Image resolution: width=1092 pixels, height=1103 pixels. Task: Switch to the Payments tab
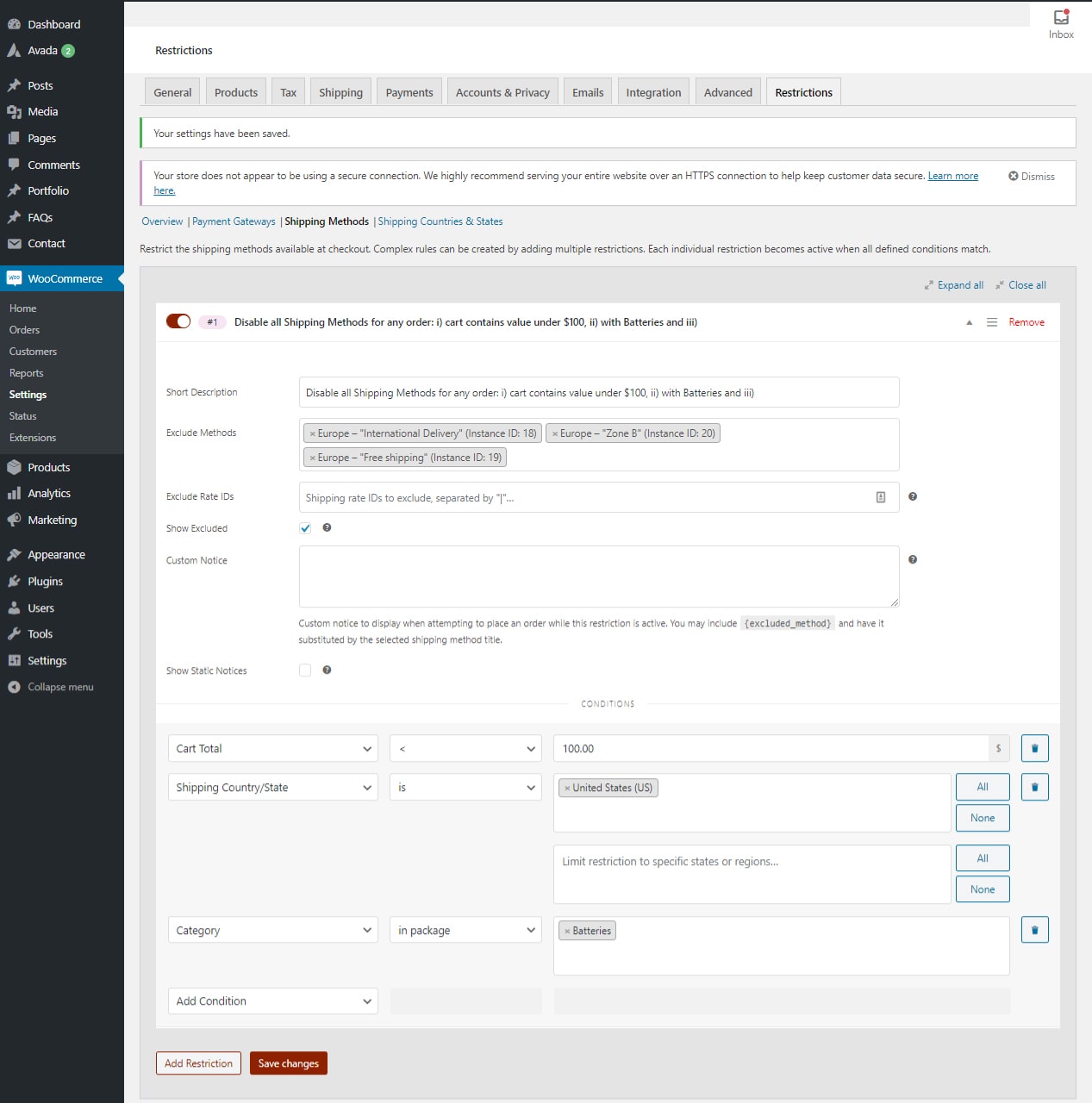[x=409, y=92]
